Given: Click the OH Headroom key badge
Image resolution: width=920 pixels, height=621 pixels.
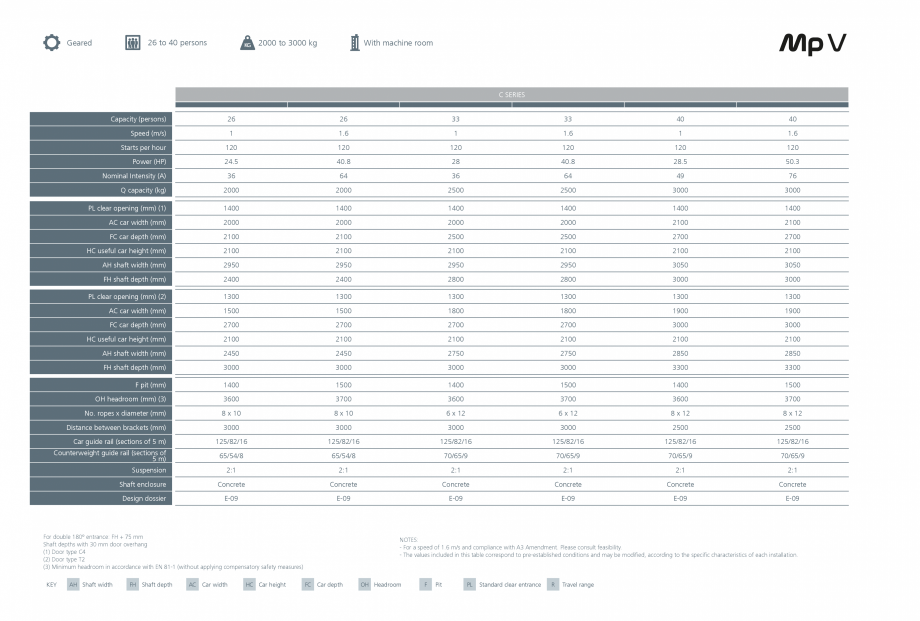Looking at the screenshot, I should (x=363, y=584).
